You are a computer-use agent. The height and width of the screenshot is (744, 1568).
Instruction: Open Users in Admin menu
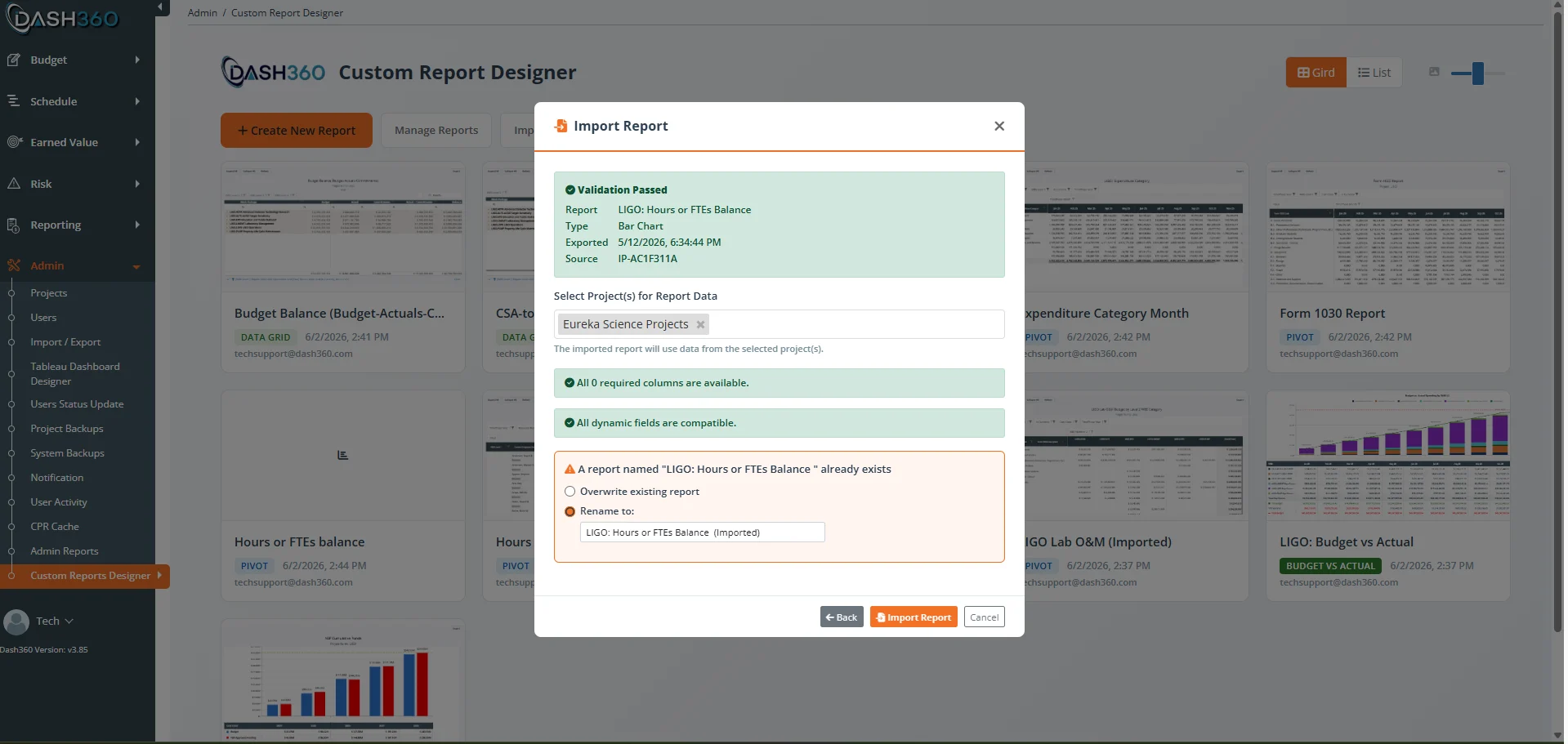[x=43, y=318]
